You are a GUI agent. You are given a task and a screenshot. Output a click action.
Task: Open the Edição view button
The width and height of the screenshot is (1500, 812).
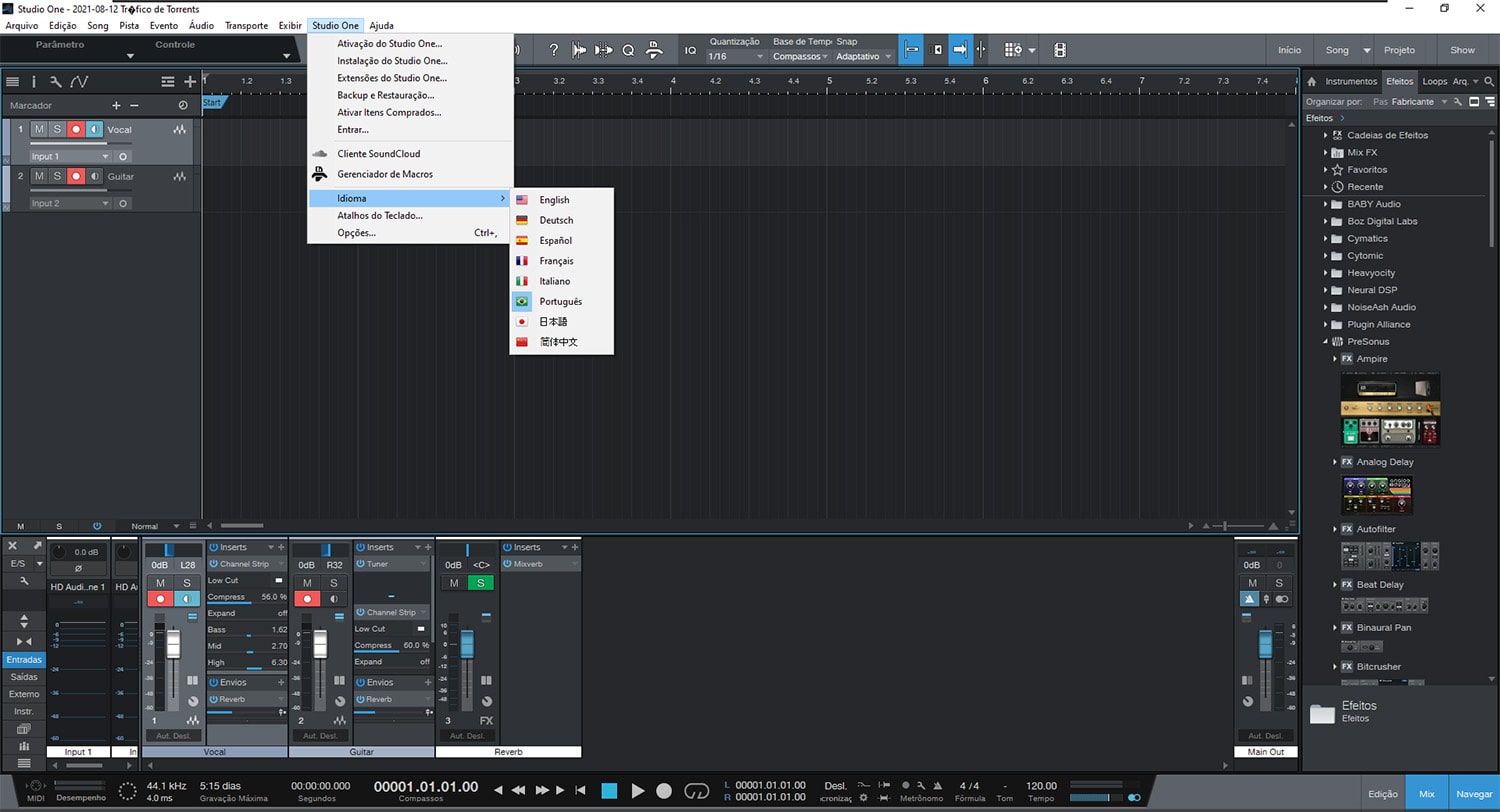tap(1383, 793)
